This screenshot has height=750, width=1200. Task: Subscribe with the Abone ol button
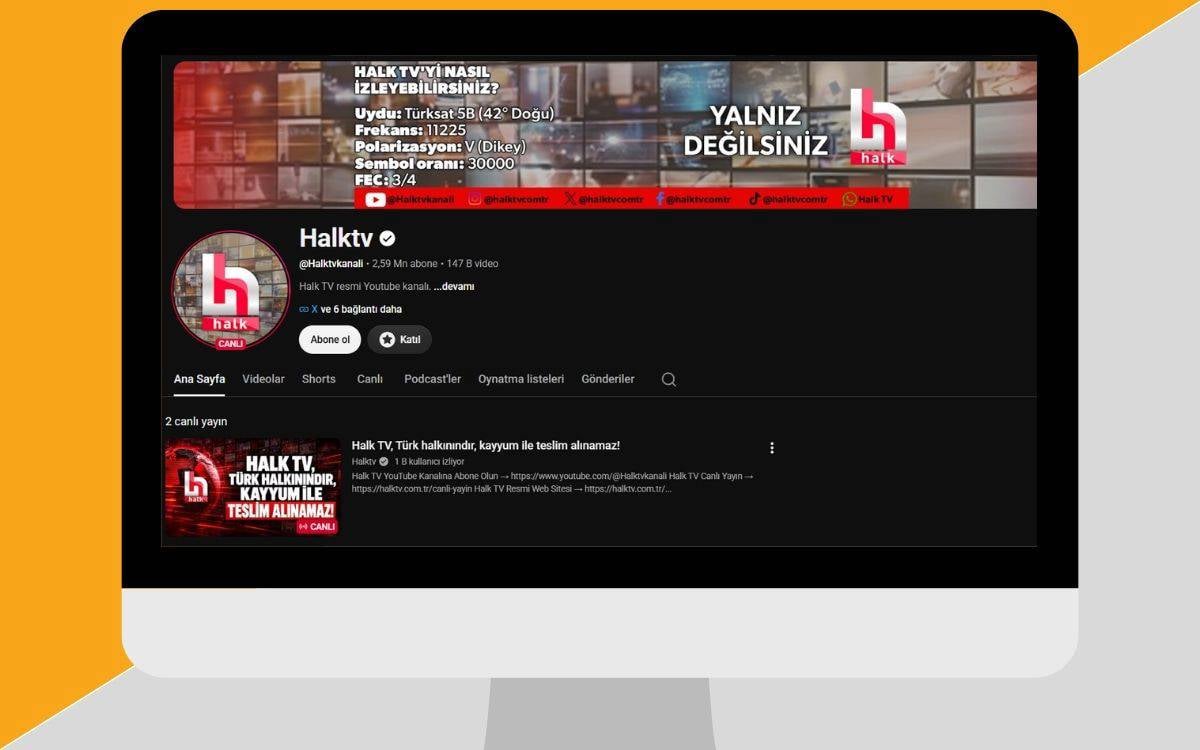pyautogui.click(x=330, y=339)
